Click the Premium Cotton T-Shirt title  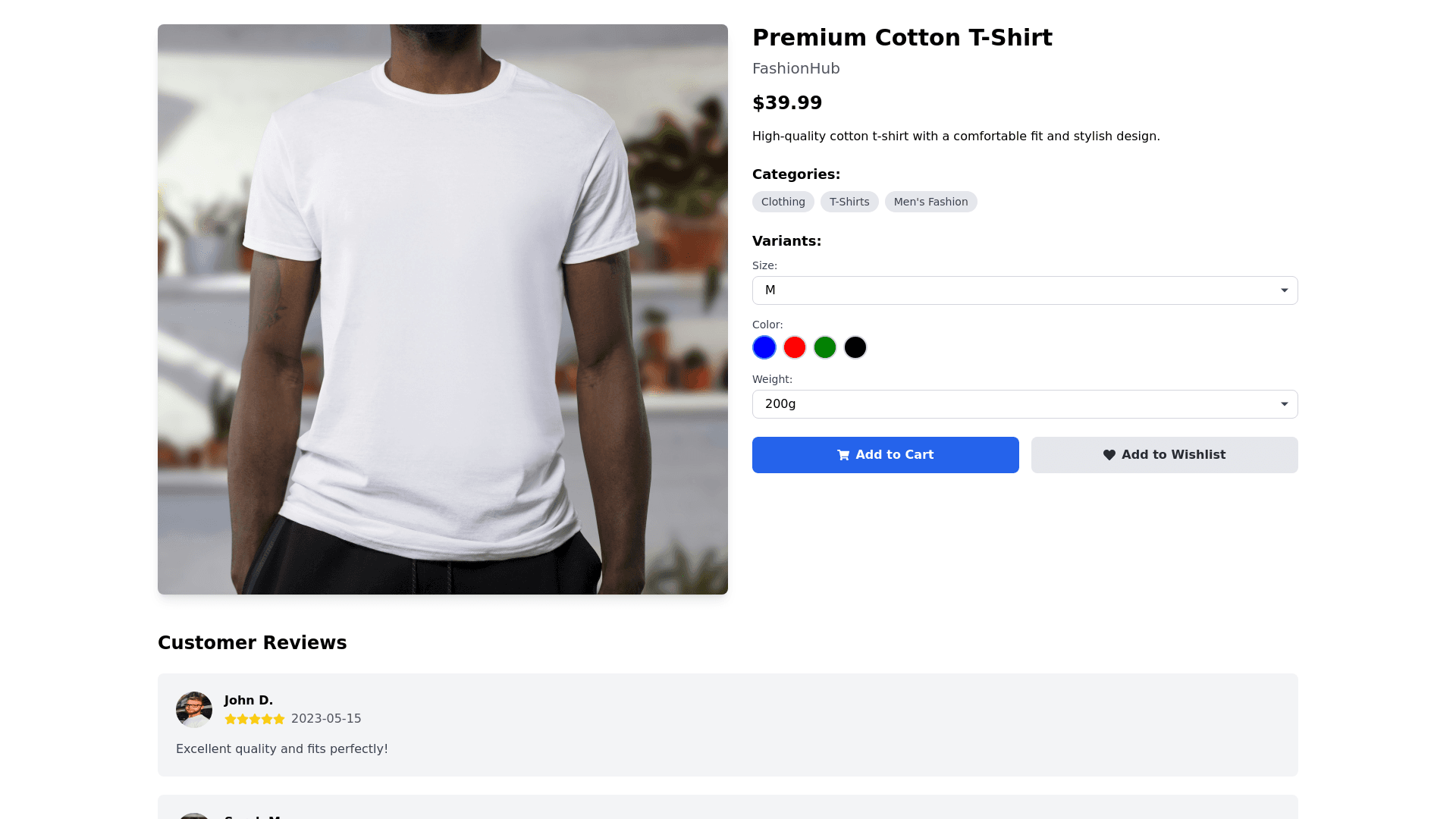[902, 38]
